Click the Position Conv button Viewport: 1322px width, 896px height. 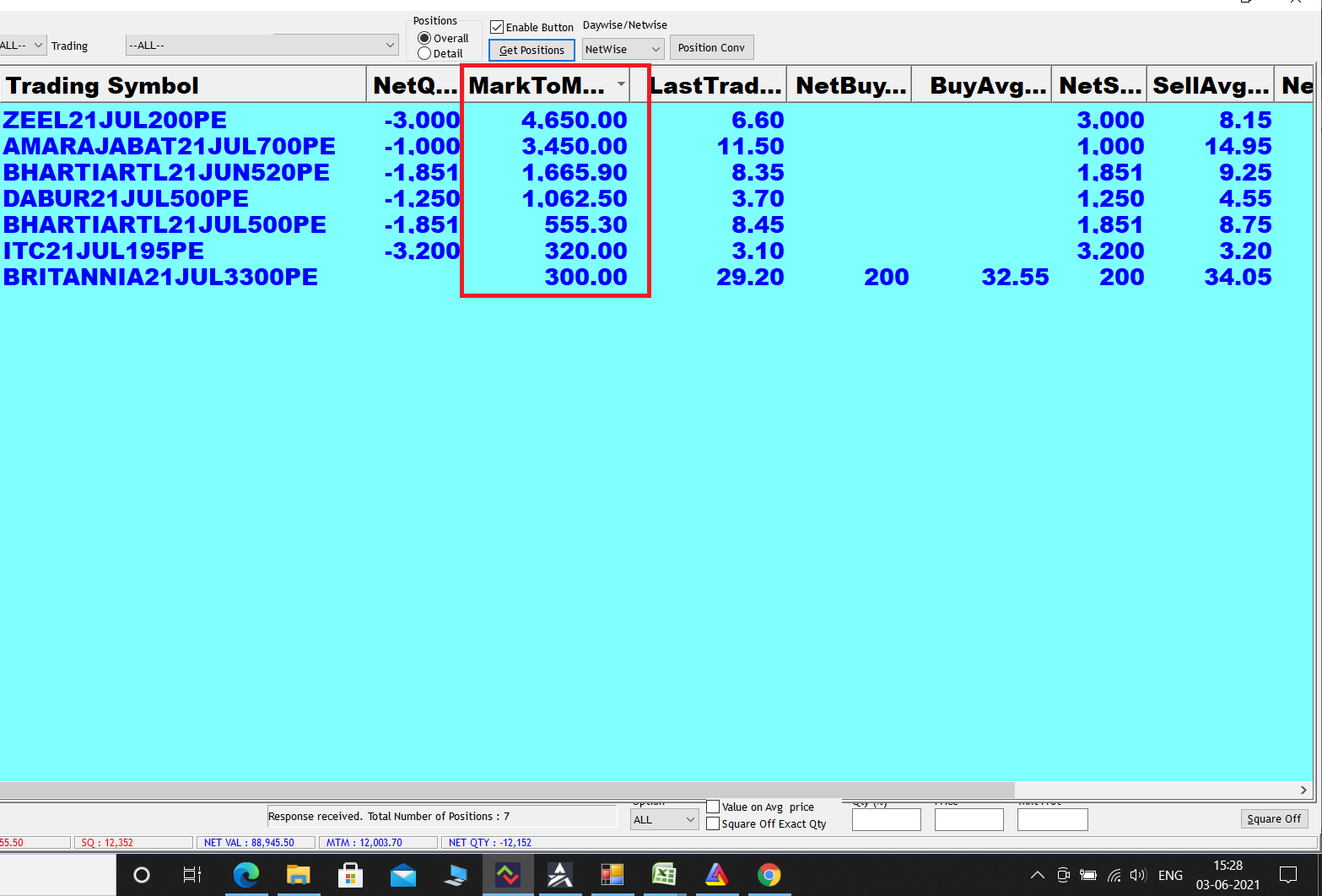tap(711, 47)
